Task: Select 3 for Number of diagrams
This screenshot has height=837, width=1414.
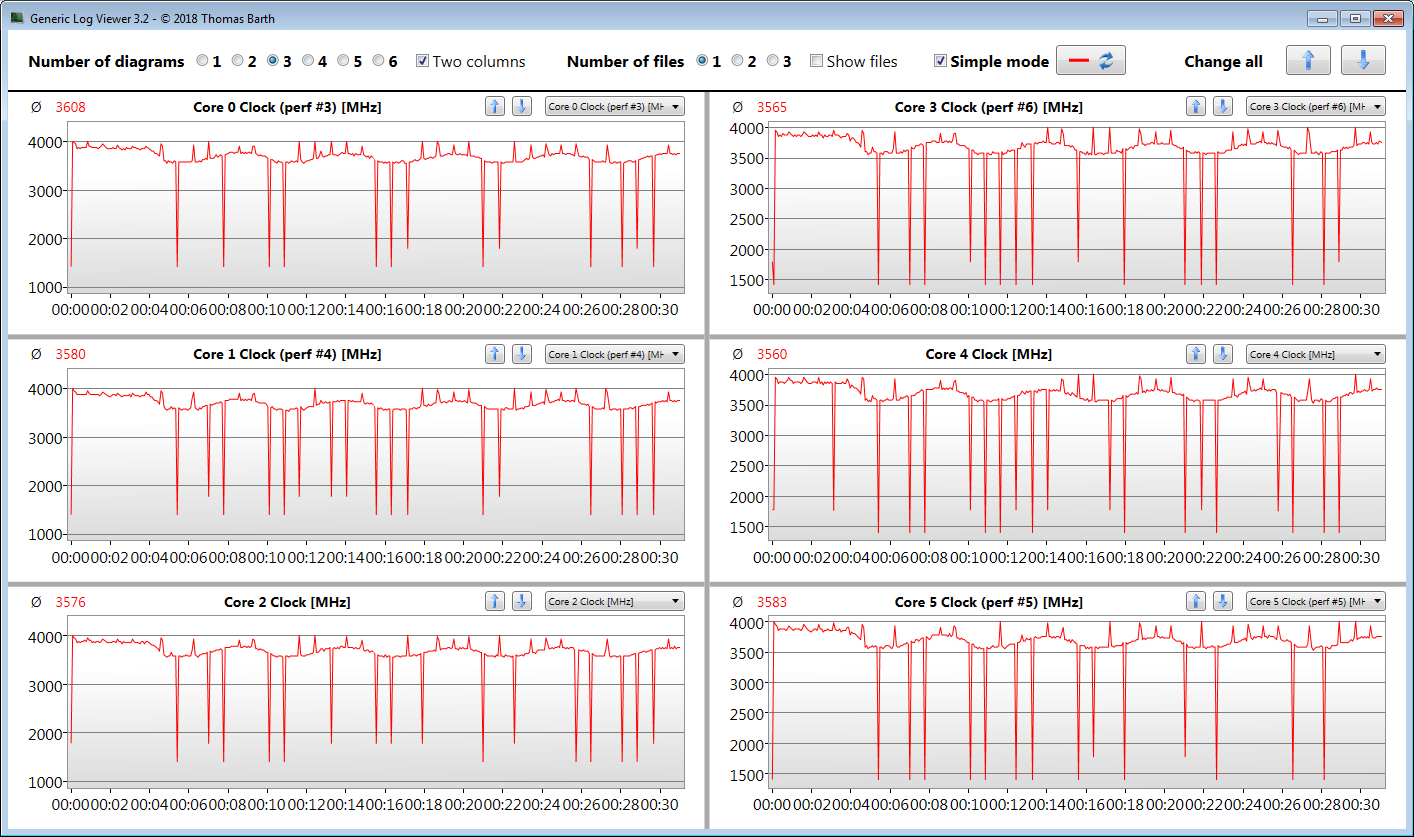Action: click(273, 61)
